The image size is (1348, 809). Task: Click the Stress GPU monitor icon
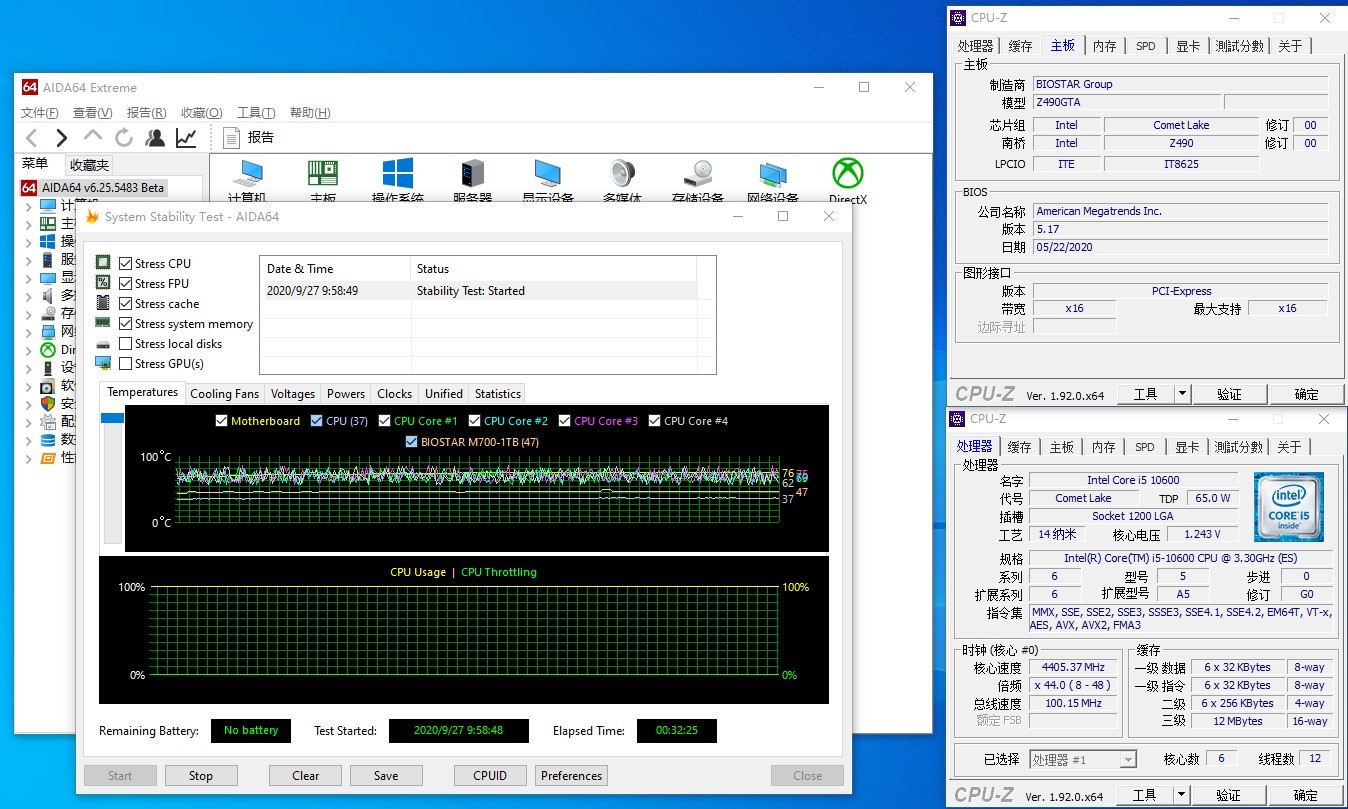click(103, 363)
